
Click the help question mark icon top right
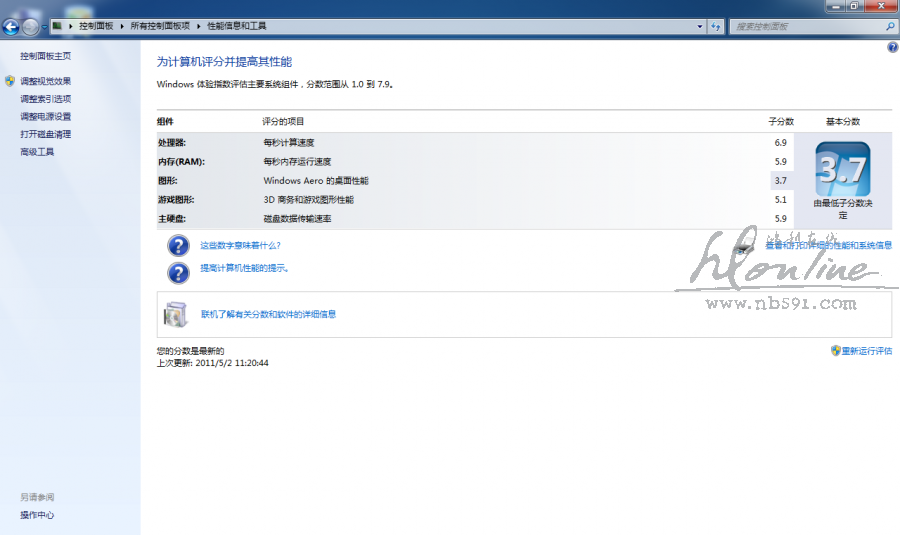click(x=892, y=48)
